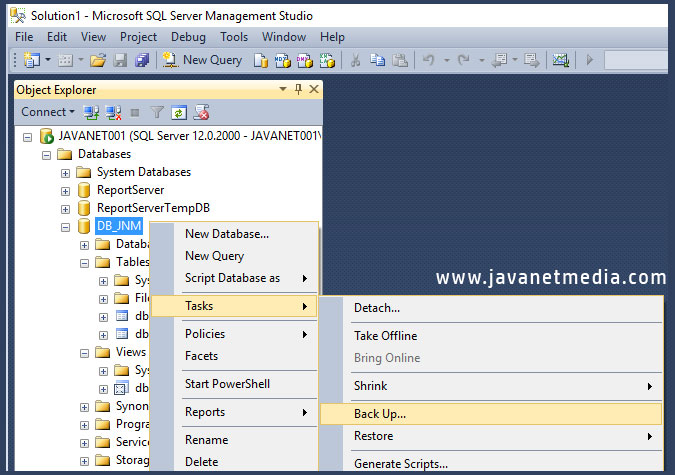
Task: Open the Help menu
Action: (332, 37)
